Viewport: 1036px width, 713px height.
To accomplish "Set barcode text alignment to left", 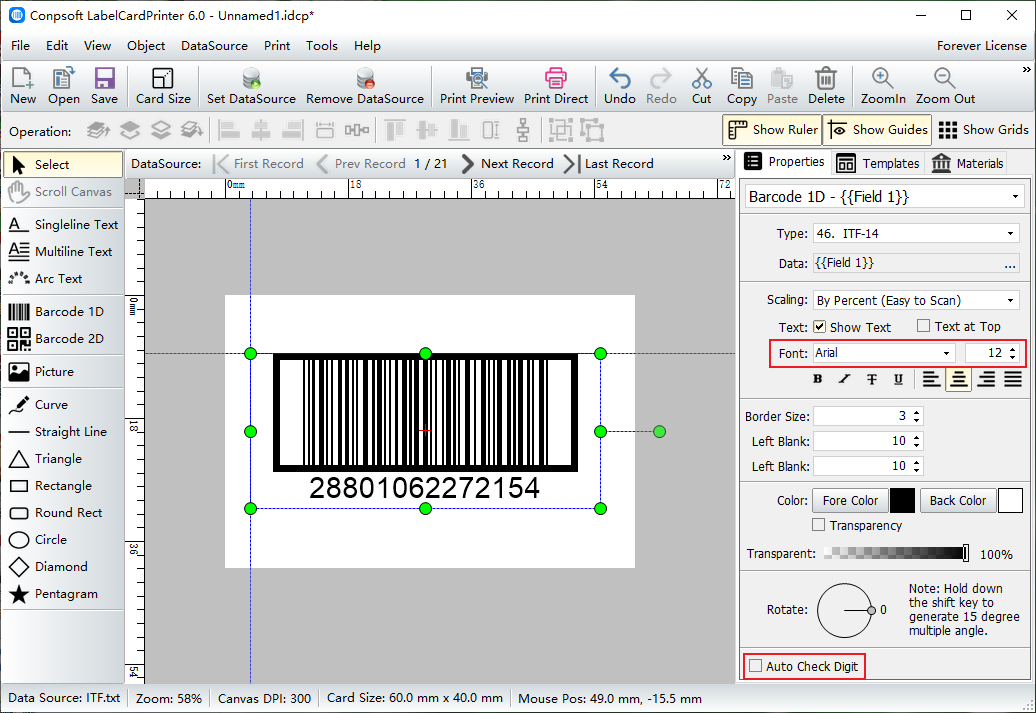I will coord(932,379).
